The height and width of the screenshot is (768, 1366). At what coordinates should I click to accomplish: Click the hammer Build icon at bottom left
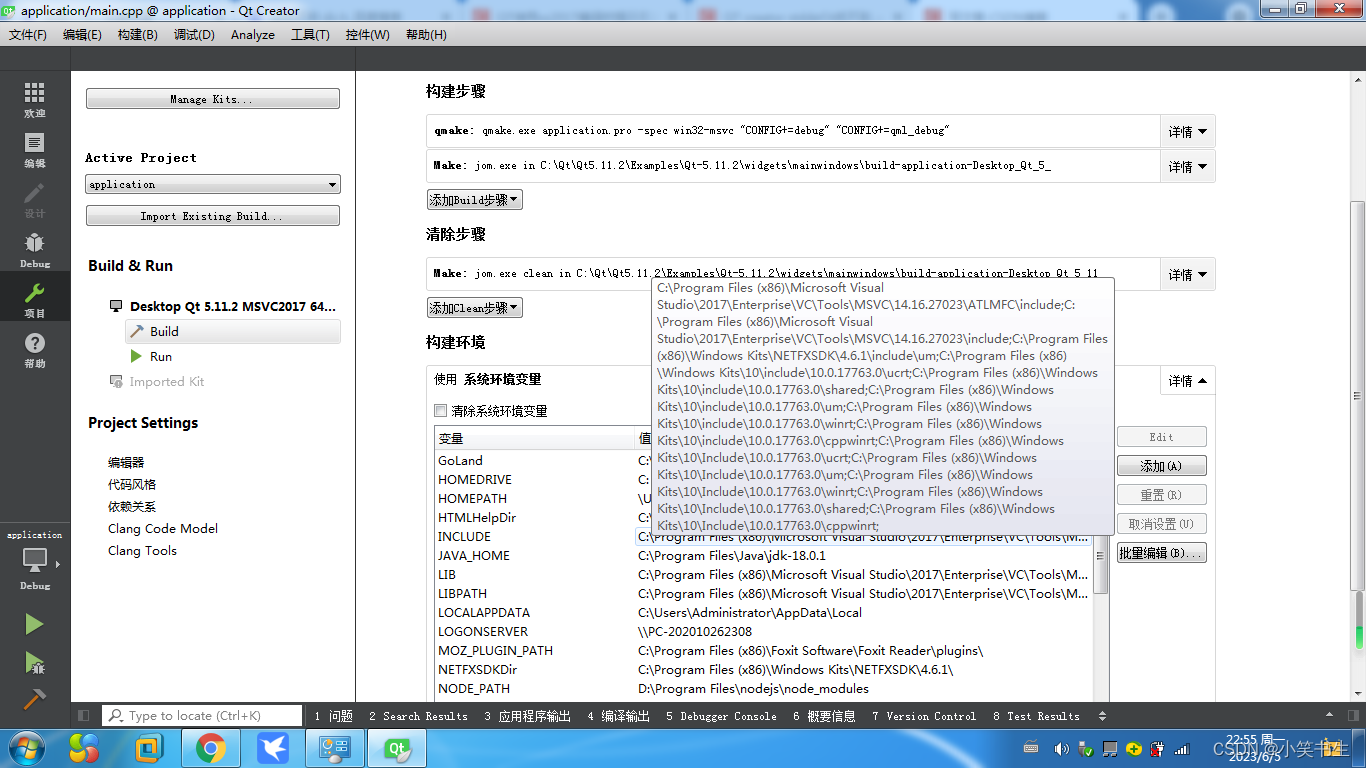tap(34, 700)
